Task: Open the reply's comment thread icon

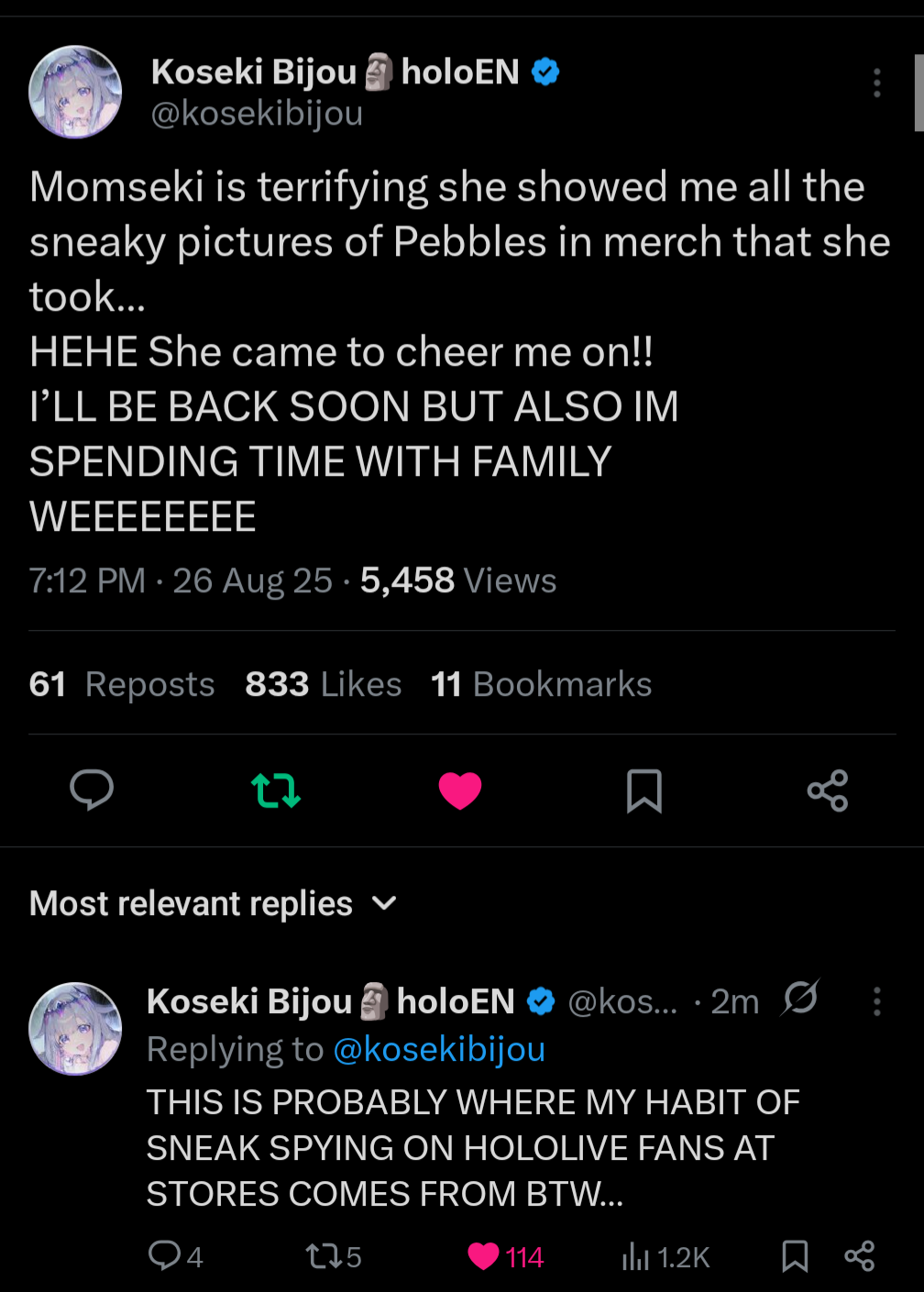Action: (x=165, y=1255)
